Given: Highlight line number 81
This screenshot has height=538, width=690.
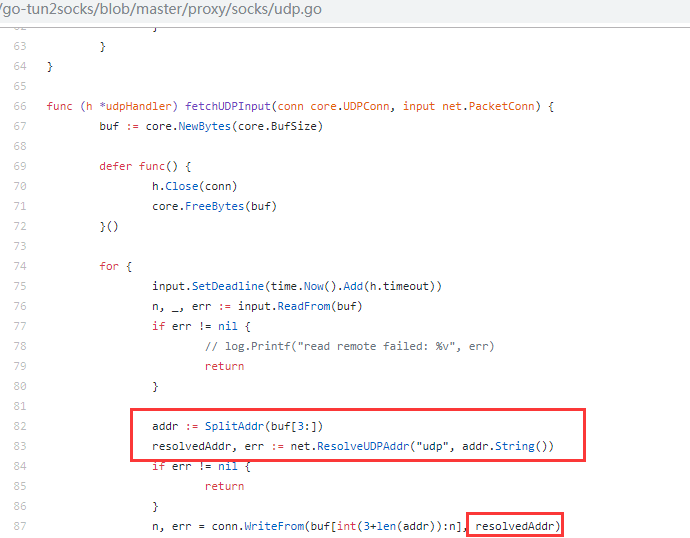Looking at the screenshot, I should tap(20, 406).
